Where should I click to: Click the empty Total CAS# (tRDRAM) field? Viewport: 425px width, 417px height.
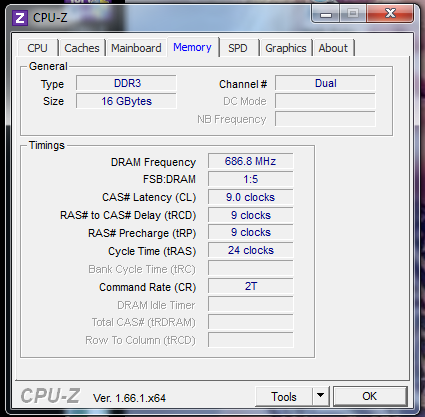pos(251,322)
